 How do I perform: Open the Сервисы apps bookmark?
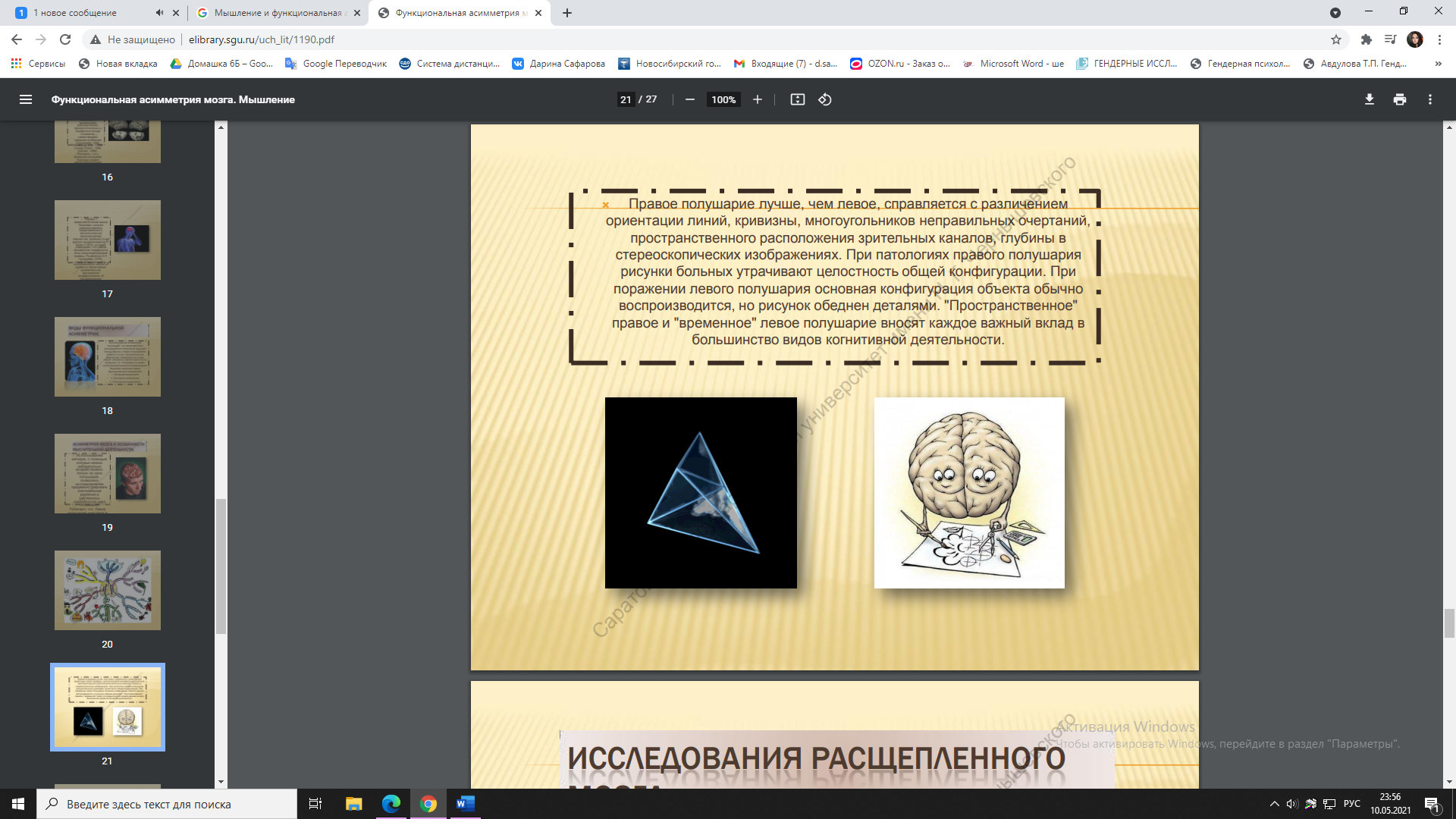point(38,64)
